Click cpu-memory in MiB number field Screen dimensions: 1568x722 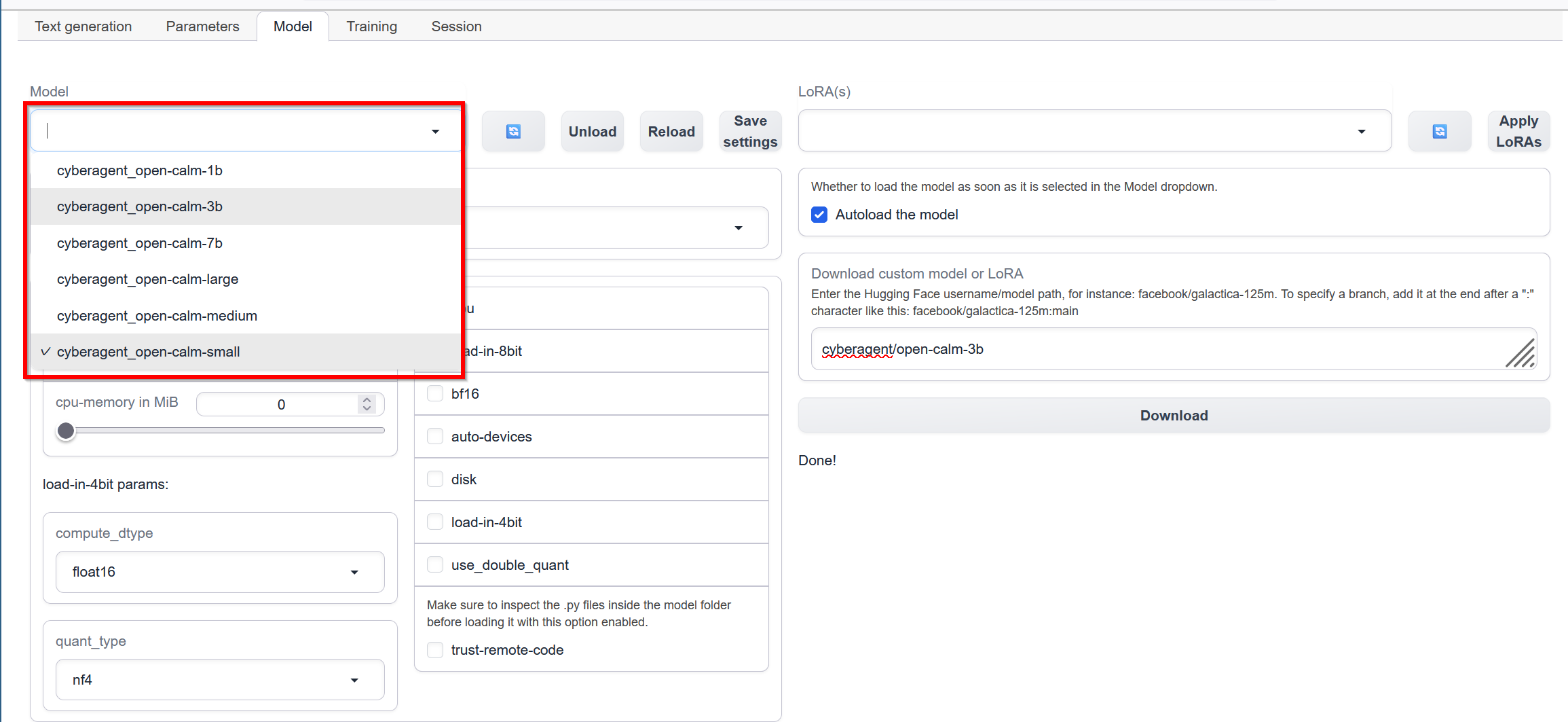coord(281,405)
